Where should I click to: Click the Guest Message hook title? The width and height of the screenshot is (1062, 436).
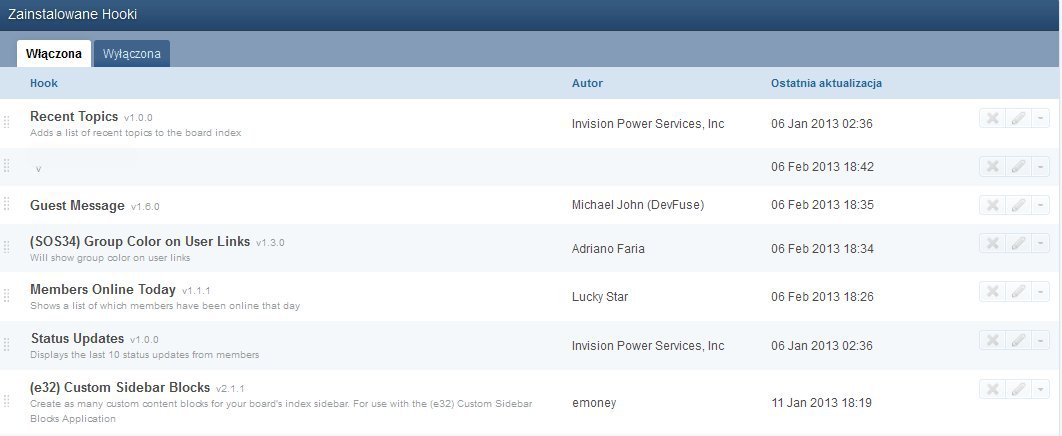click(77, 205)
